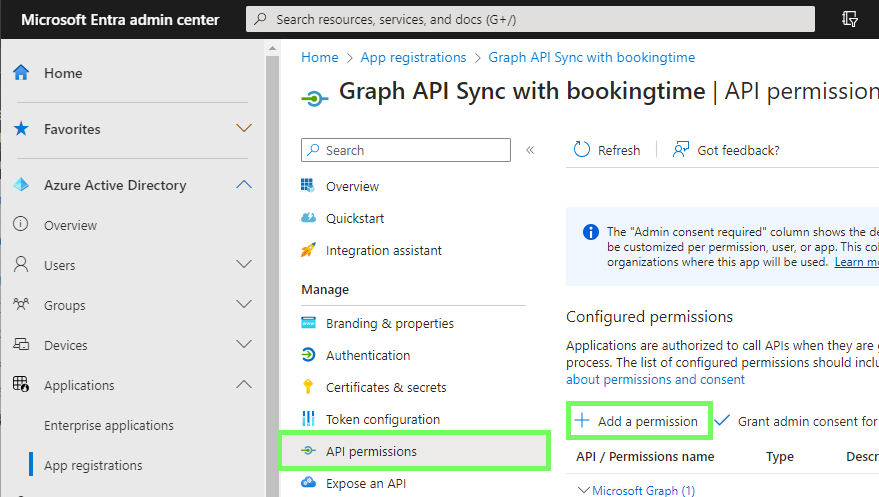Click the Groups people icon
This screenshot has width=879, height=497.
point(21,304)
